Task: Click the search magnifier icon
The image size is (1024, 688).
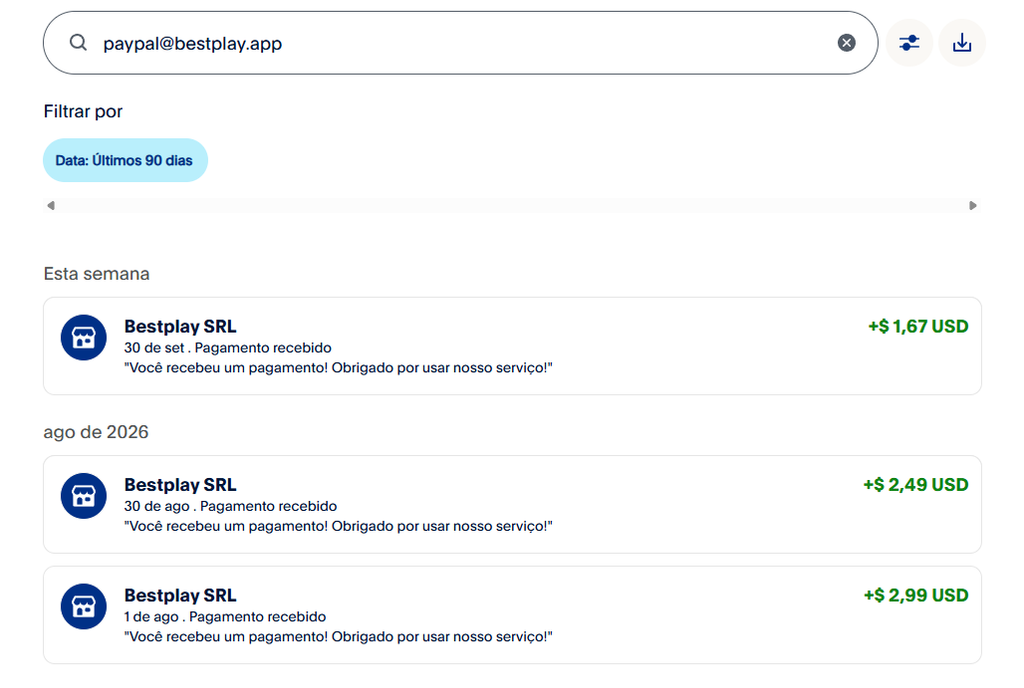Action: 78,43
